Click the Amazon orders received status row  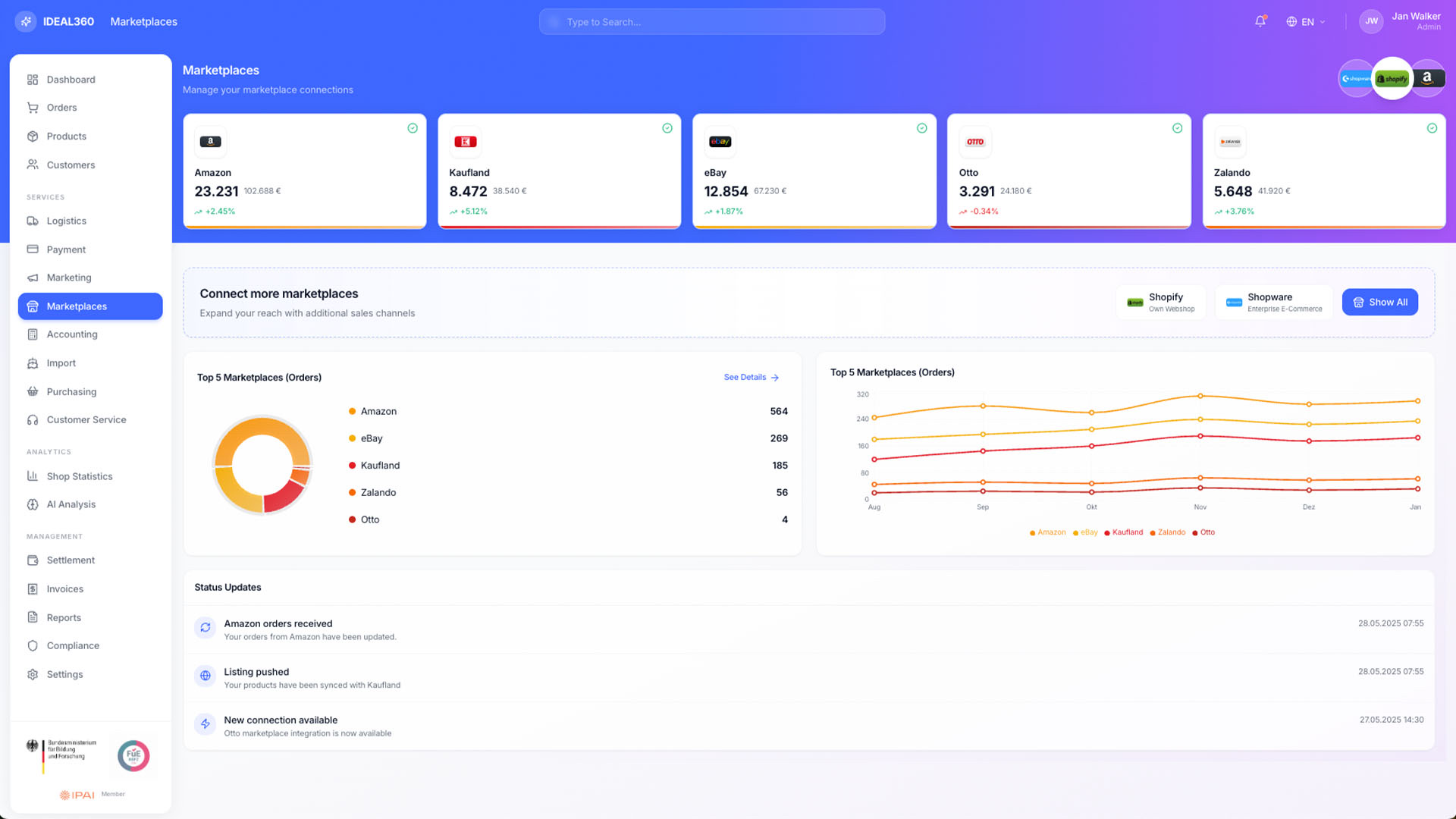click(808, 629)
